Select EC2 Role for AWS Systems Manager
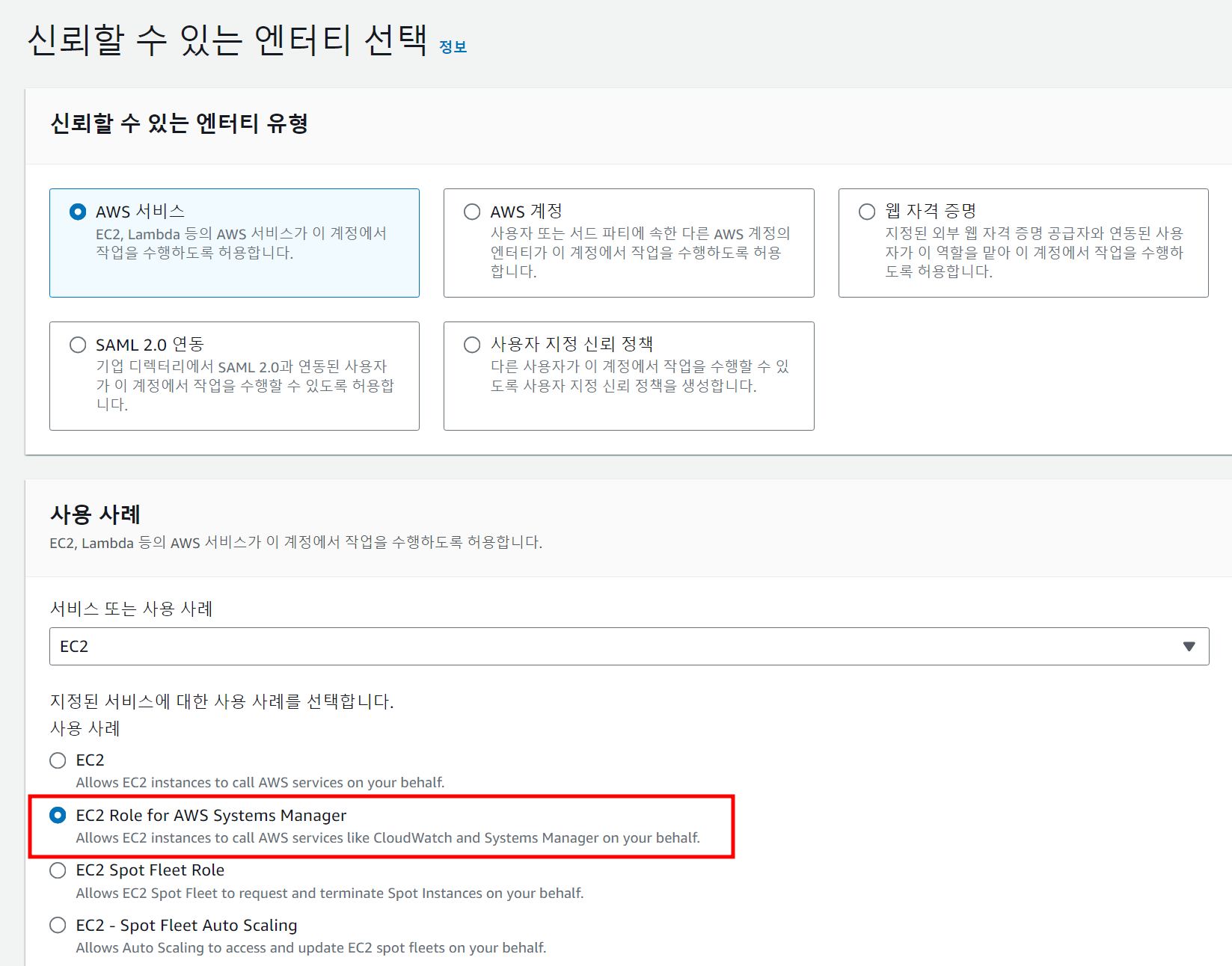The height and width of the screenshot is (966, 1232). [x=58, y=815]
